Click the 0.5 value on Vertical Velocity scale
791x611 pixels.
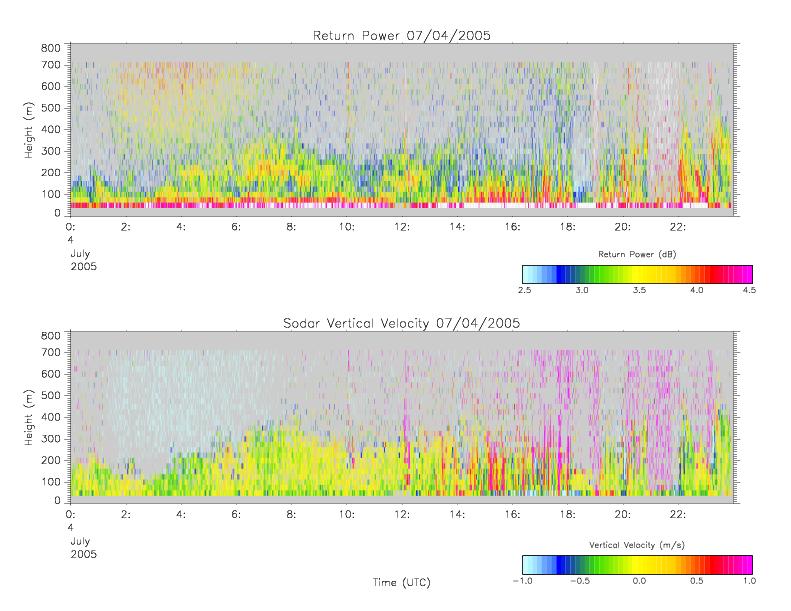click(697, 581)
